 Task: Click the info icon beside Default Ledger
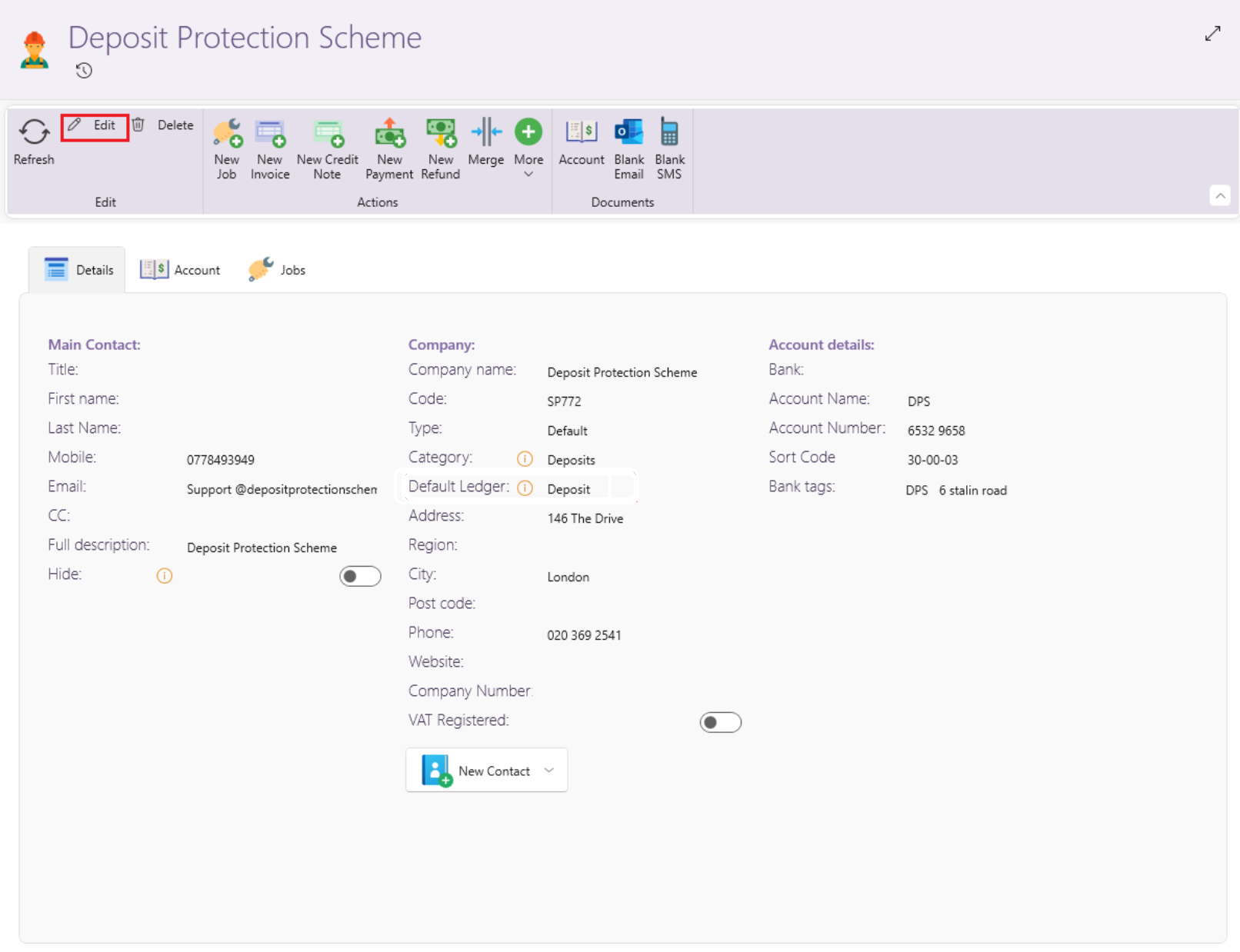pos(525,488)
